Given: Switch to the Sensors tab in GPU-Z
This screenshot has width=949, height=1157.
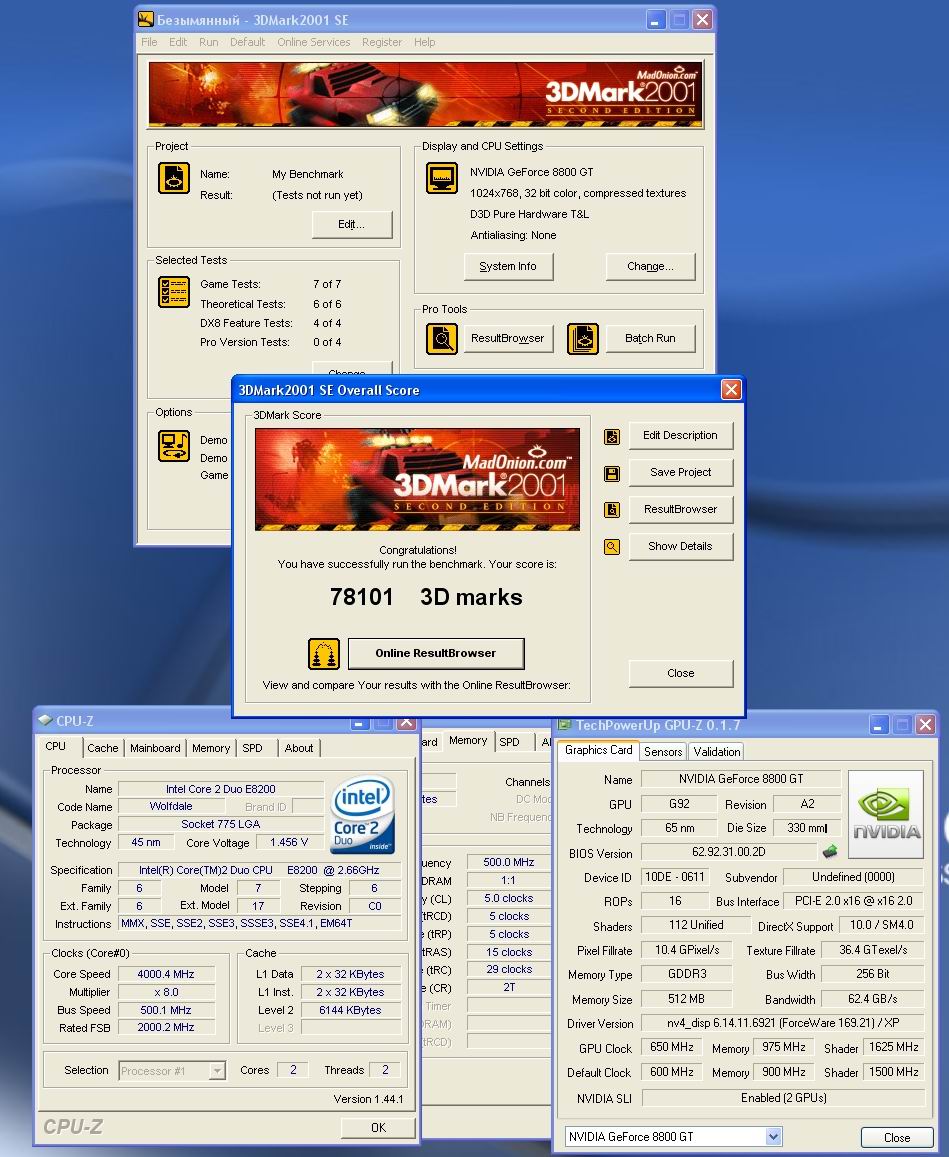Looking at the screenshot, I should [x=663, y=751].
